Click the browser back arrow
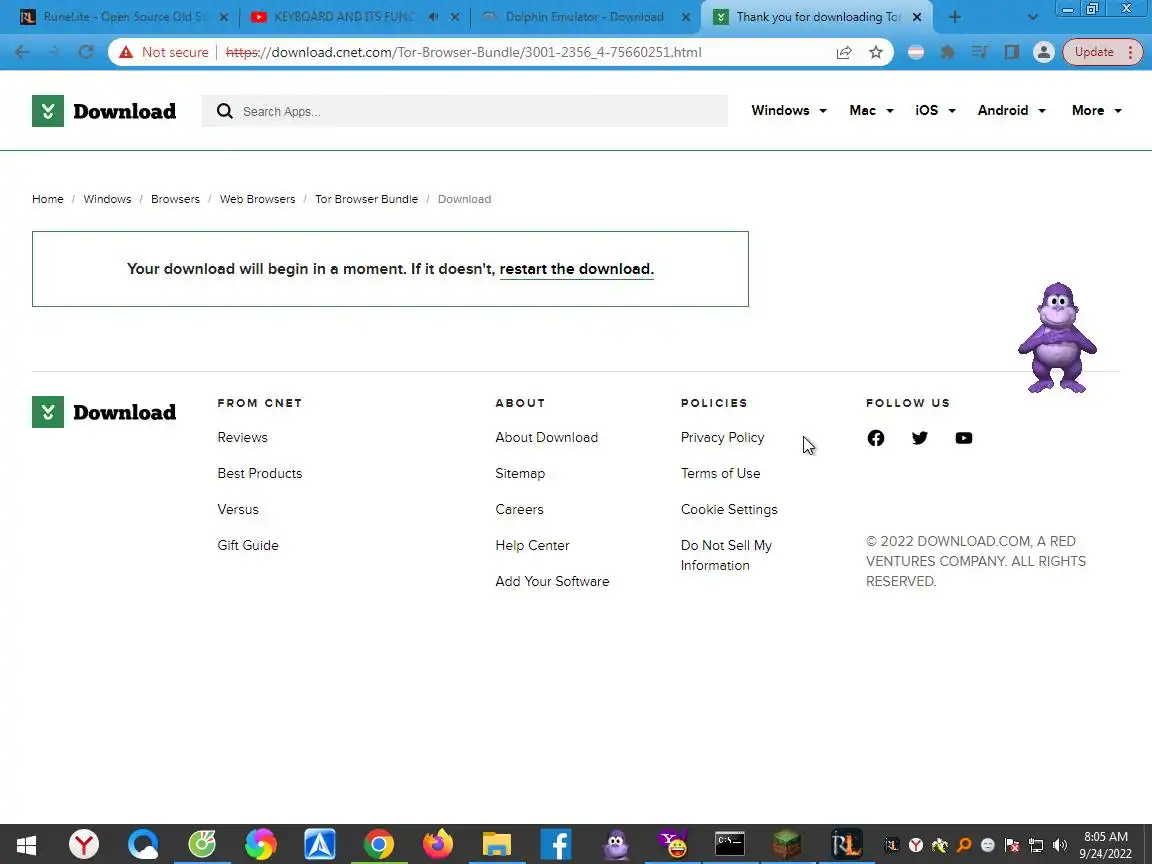The width and height of the screenshot is (1152, 864). coord(22,52)
